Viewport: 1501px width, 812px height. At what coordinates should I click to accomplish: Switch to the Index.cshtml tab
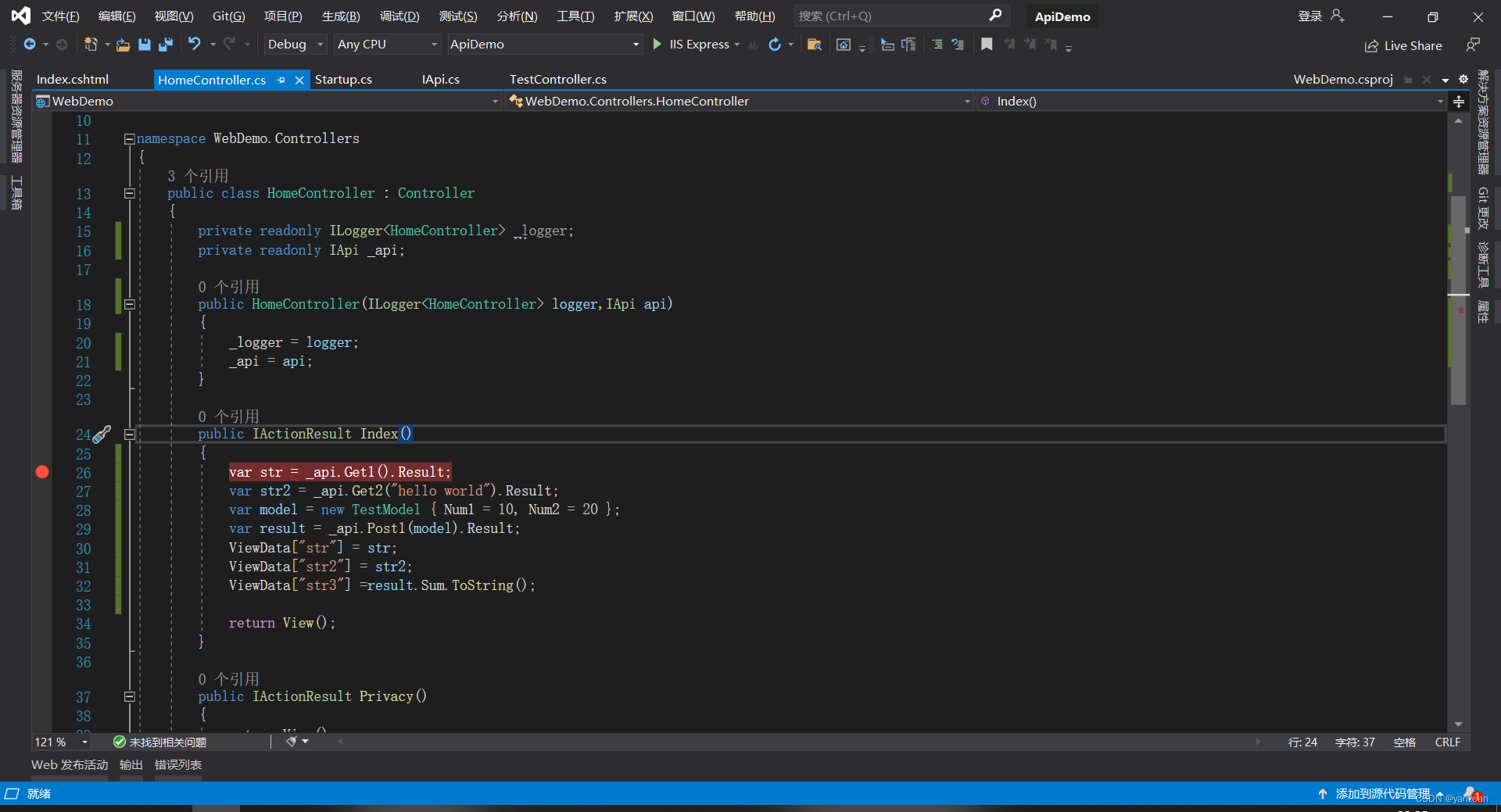(x=73, y=80)
